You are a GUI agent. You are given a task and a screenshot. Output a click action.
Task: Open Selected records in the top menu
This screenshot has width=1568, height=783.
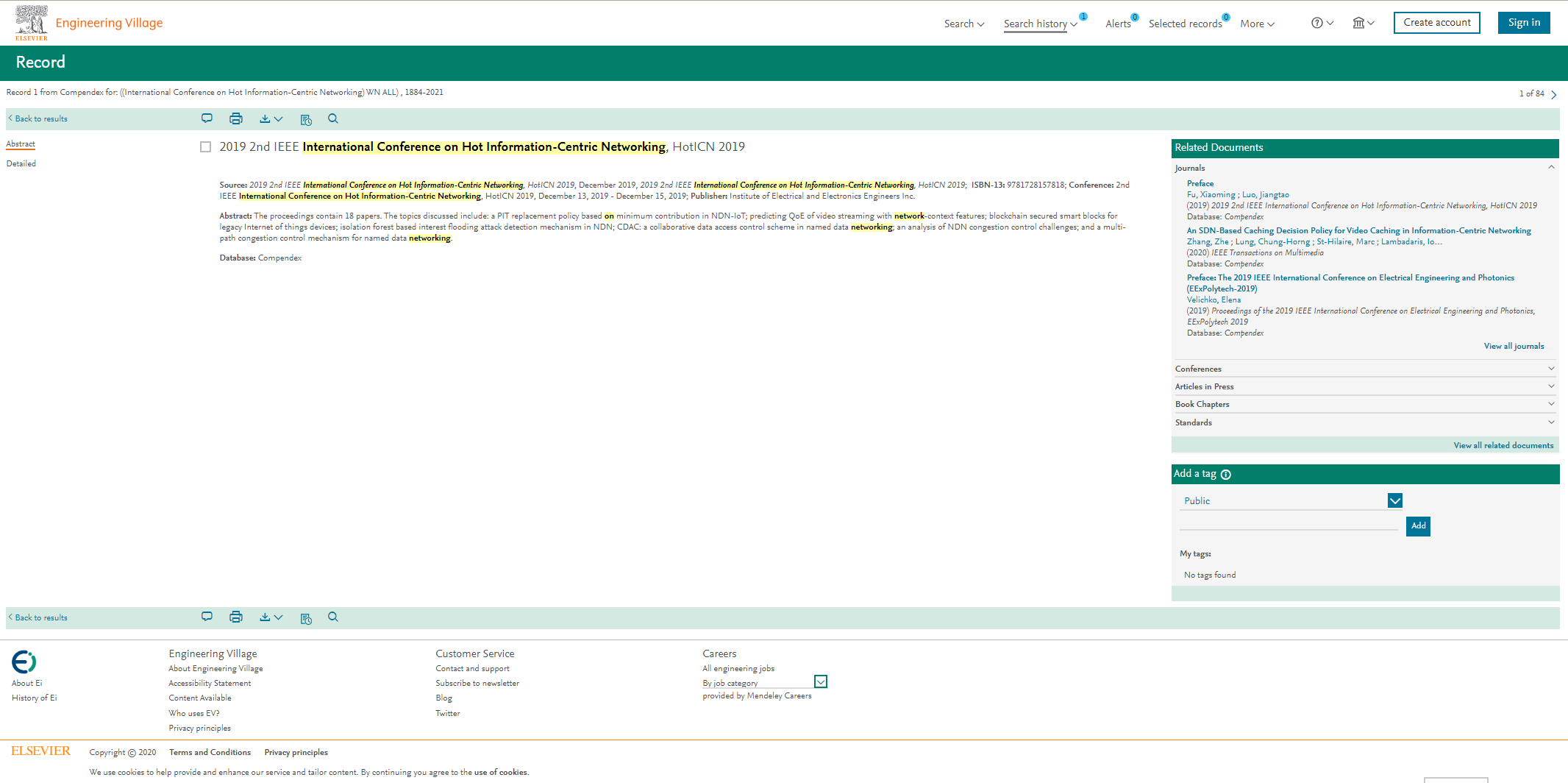pos(1186,24)
